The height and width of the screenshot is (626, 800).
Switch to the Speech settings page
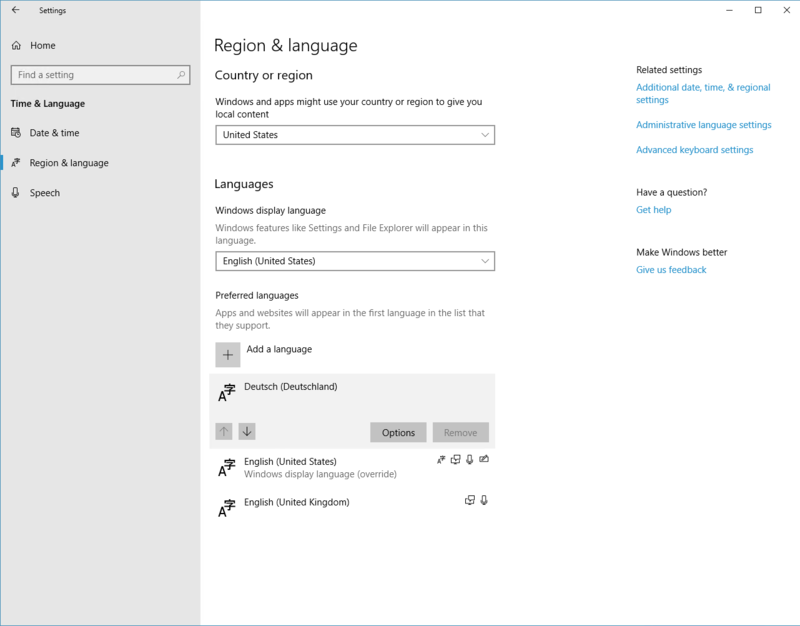45,193
